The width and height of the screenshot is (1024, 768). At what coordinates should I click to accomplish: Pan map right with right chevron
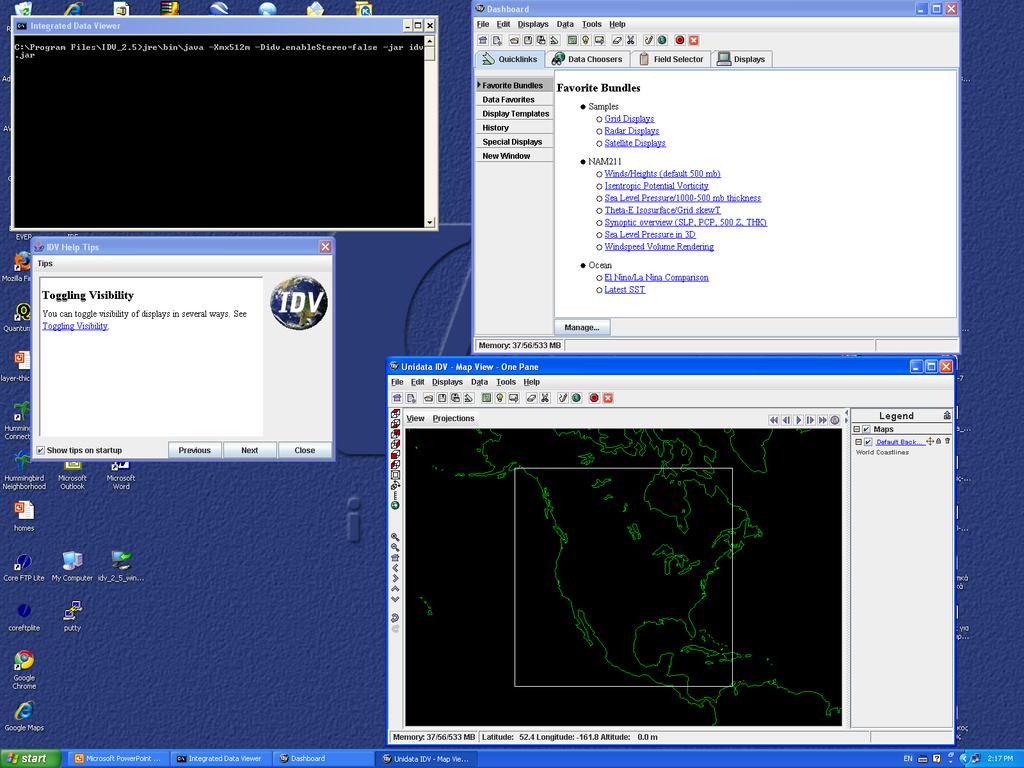pos(395,578)
